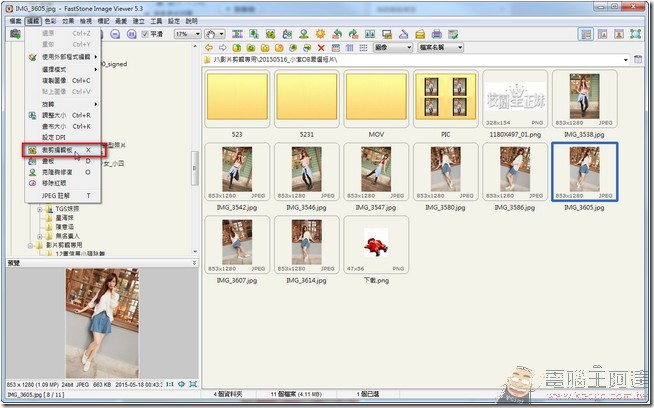Choose 調整大小 Ctrl+R menu entry

click(63, 115)
